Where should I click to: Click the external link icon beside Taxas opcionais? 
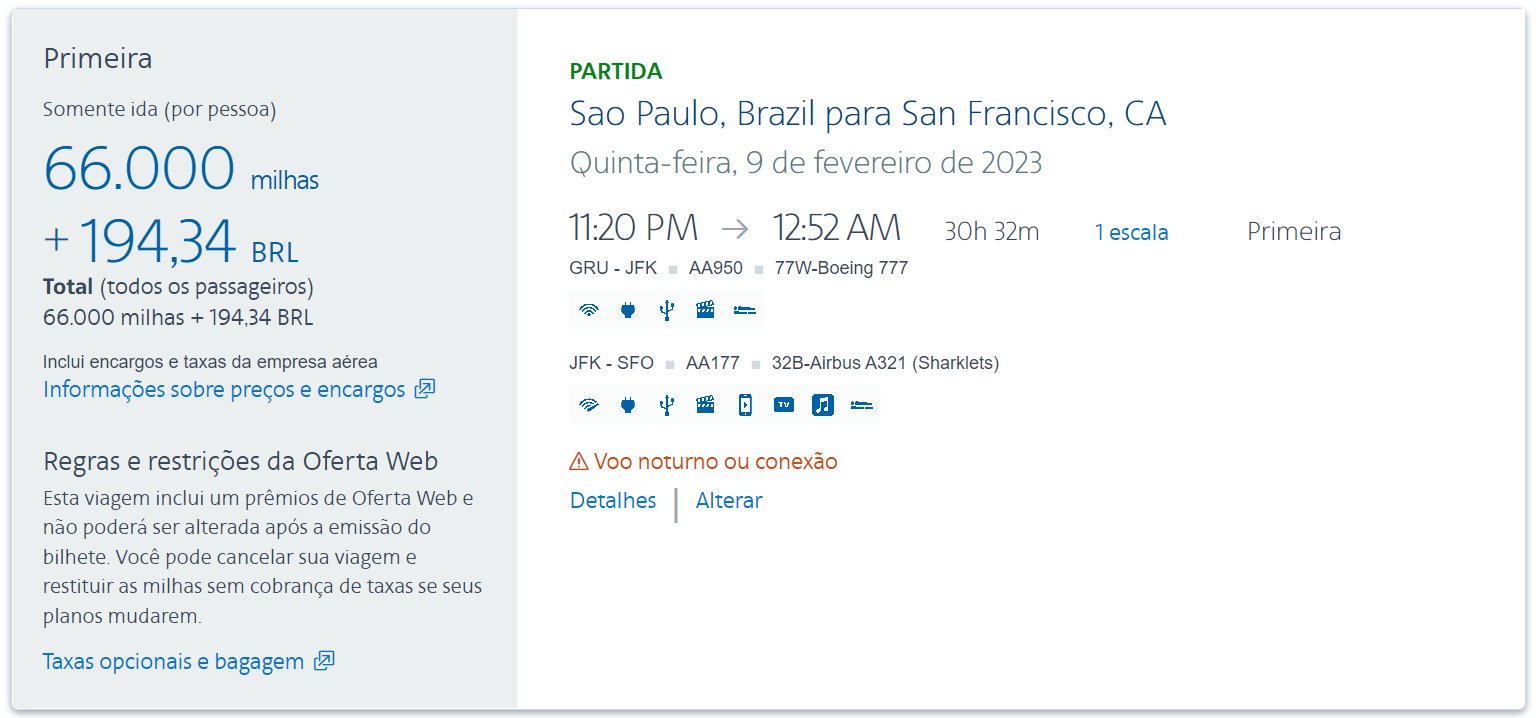324,661
